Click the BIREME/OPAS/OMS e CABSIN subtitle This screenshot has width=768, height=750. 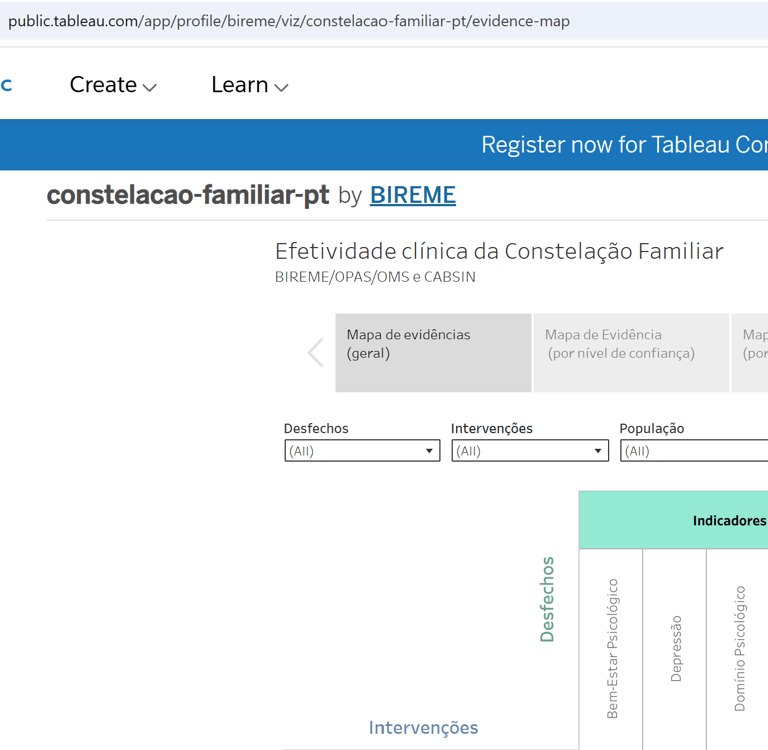point(375,277)
